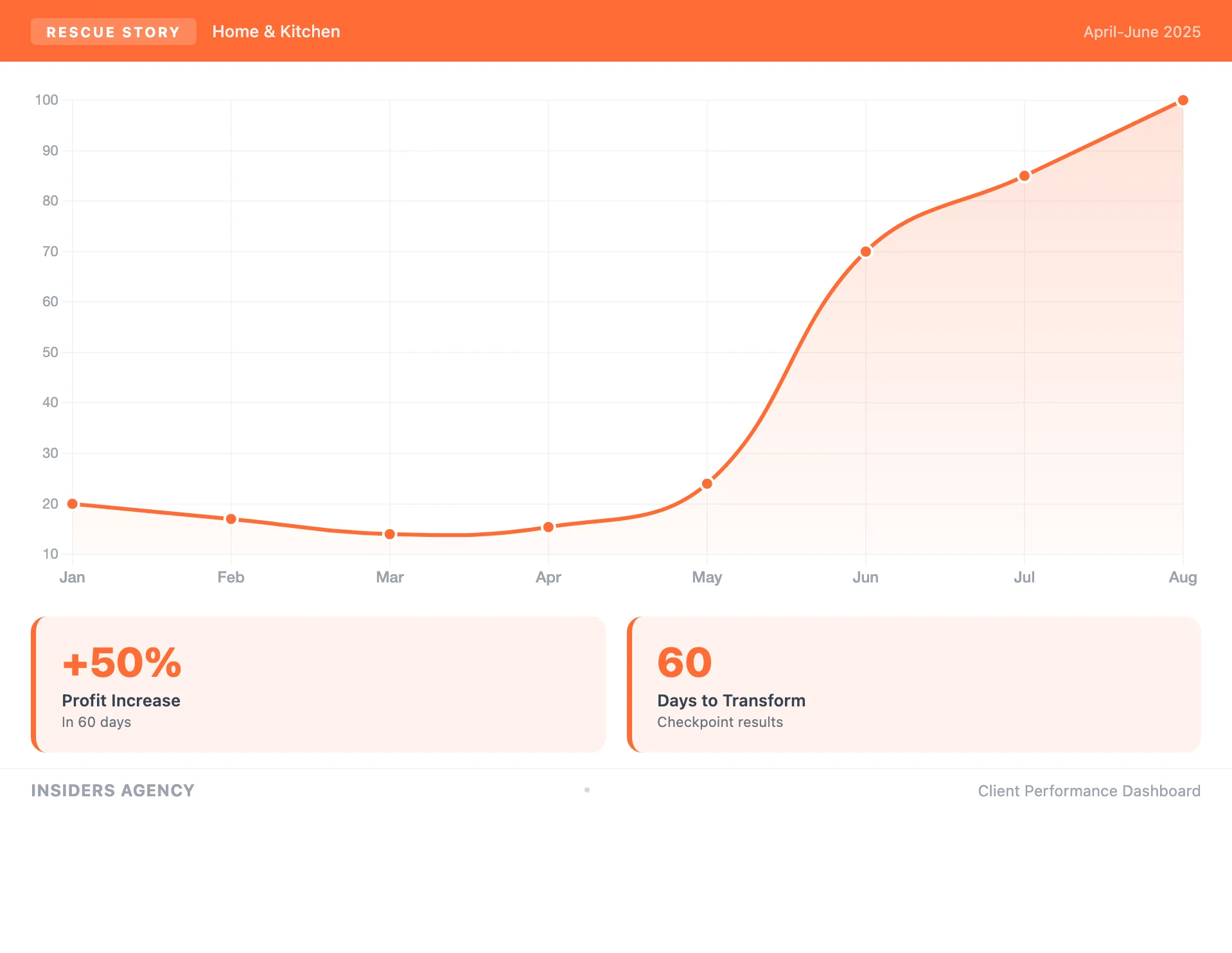The image size is (1232, 953).
Task: Open the +50% Profit Increase card
Action: tap(319, 685)
